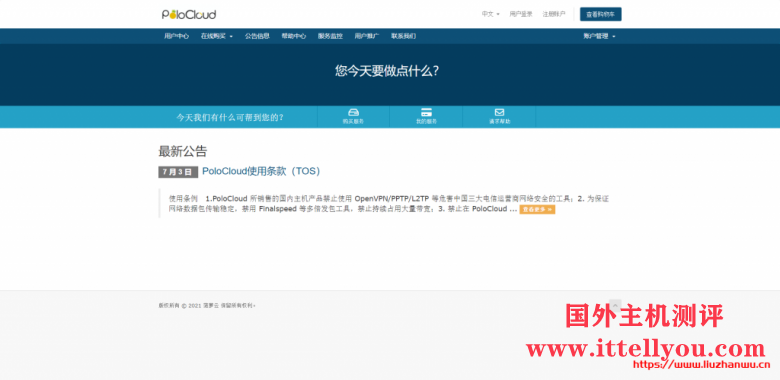Open 服务监控 in the navigation bar
Screen dimensions: 780x380
(x=330, y=36)
